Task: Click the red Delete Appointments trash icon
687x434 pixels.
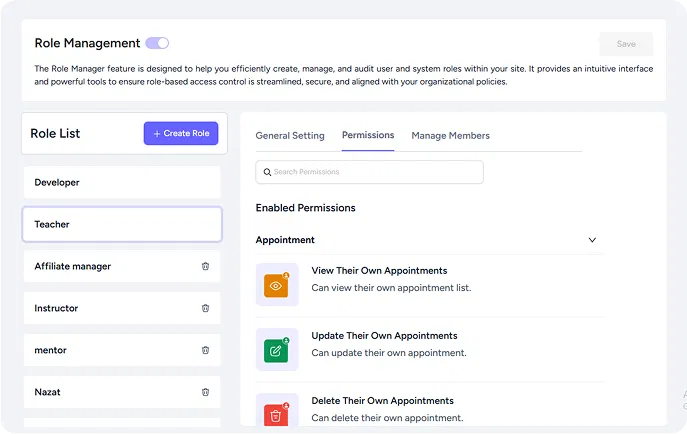Action: click(277, 414)
